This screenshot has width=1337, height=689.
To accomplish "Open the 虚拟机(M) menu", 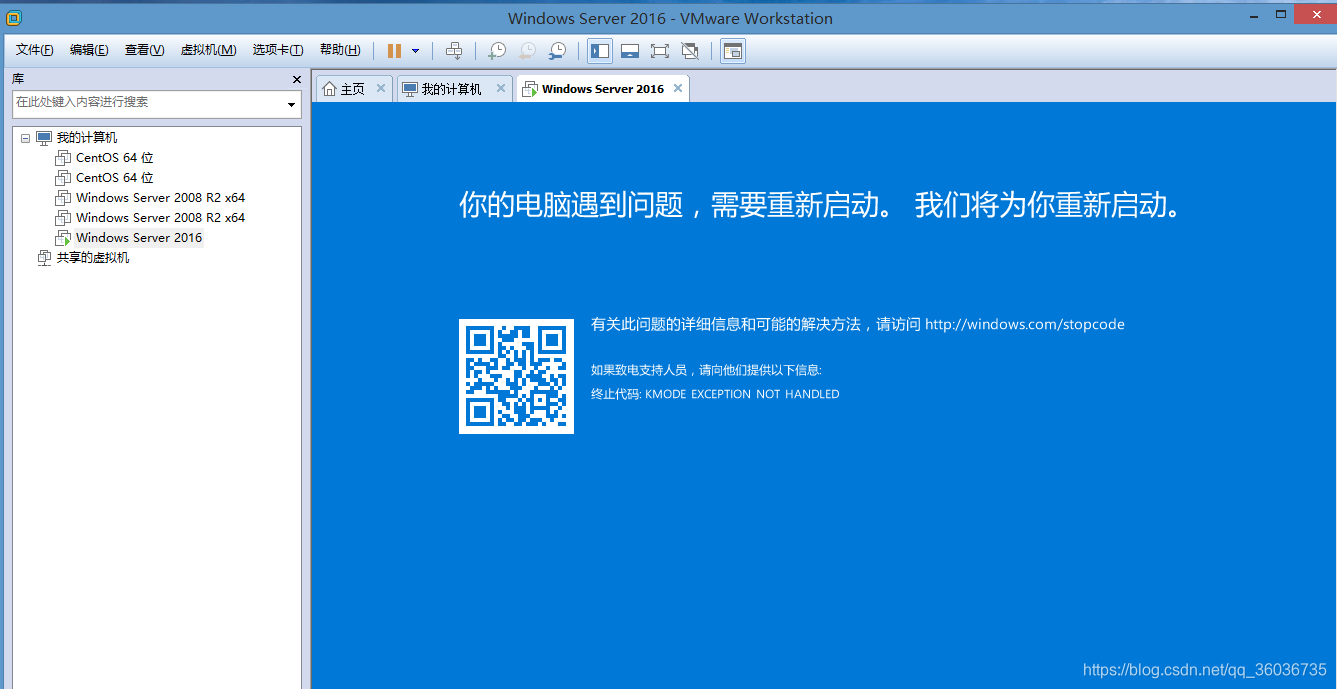I will point(208,50).
